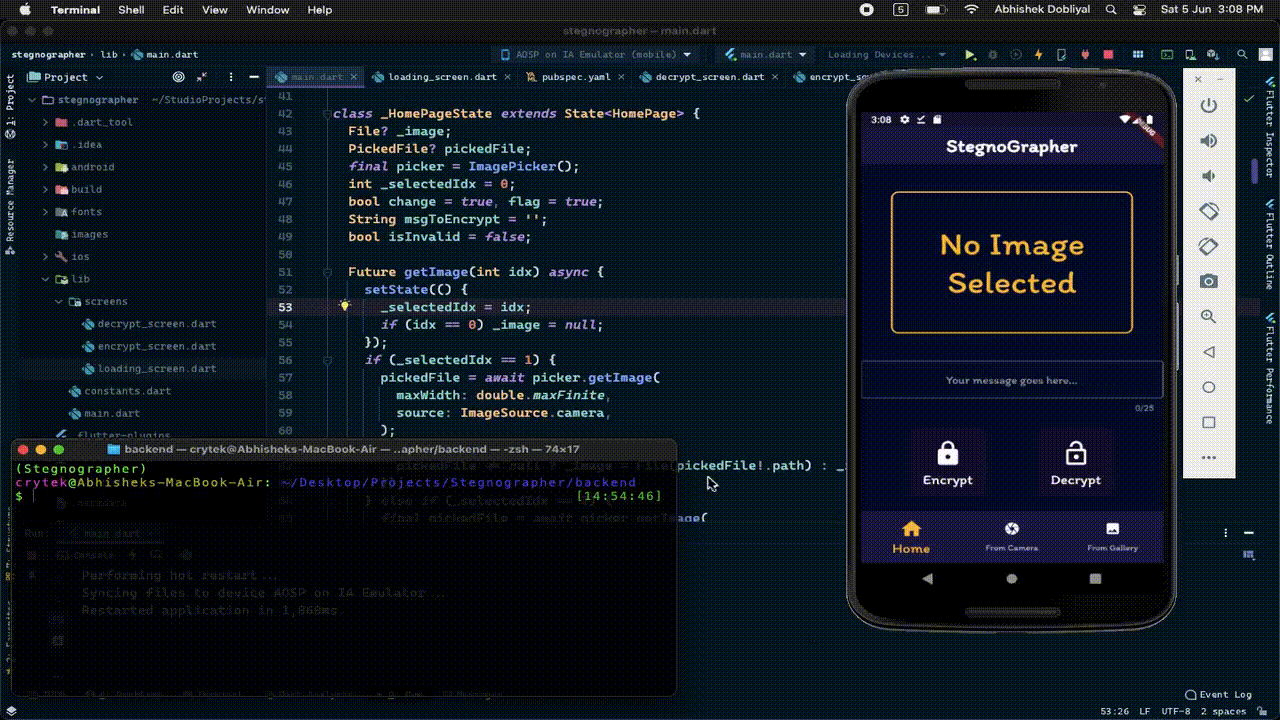Tap the Decrypt unlock button in app
The image size is (1280, 720).
[x=1075, y=462]
